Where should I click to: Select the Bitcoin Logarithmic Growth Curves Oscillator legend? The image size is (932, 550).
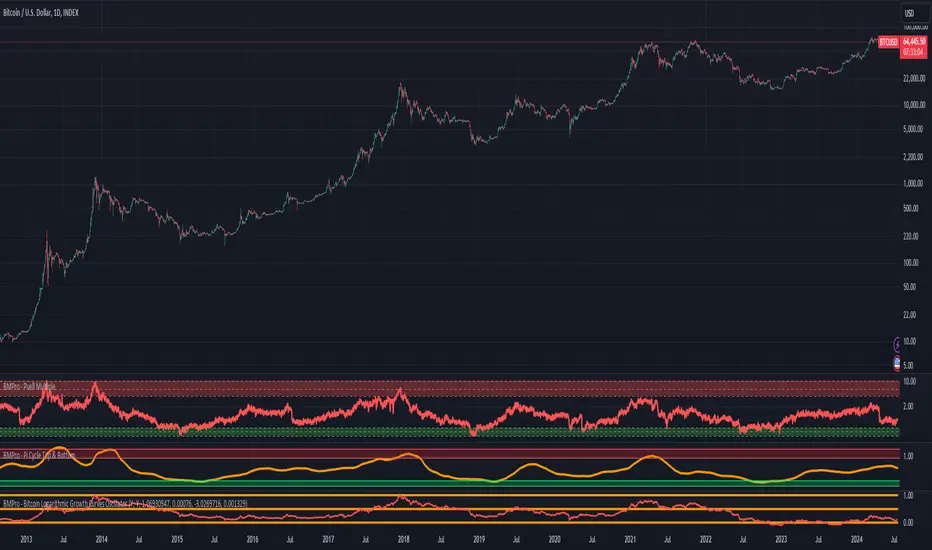125,504
